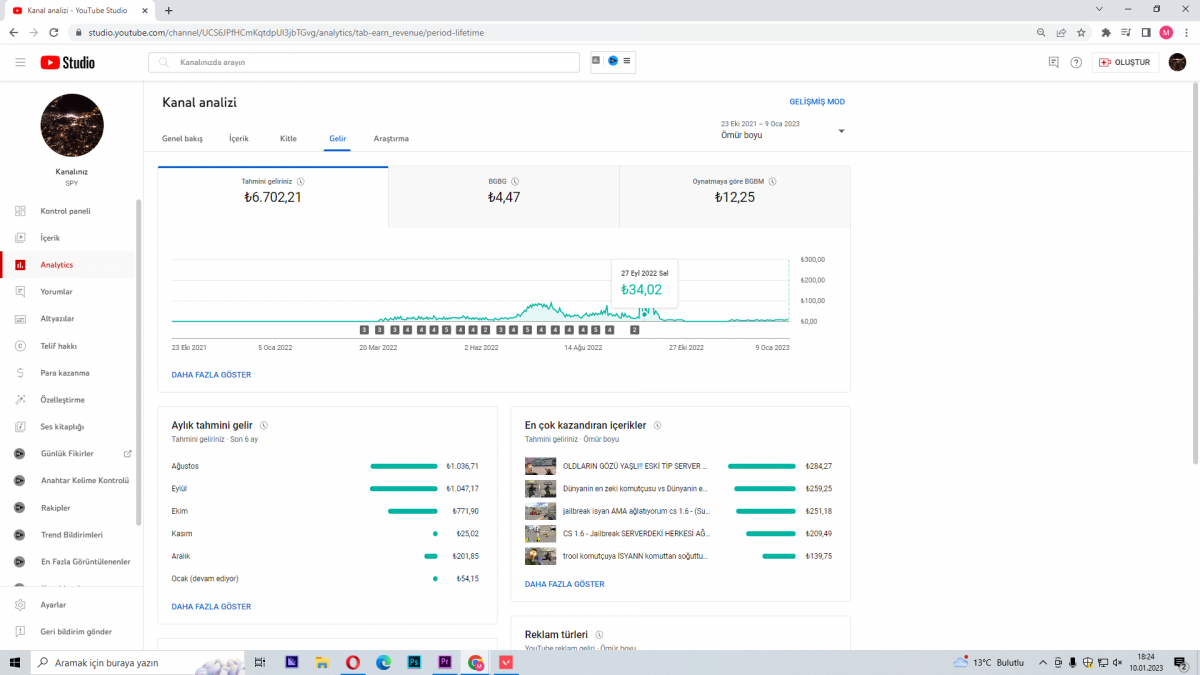Switch to Genel bakış tab
Image resolution: width=1200 pixels, height=675 pixels.
182,139
